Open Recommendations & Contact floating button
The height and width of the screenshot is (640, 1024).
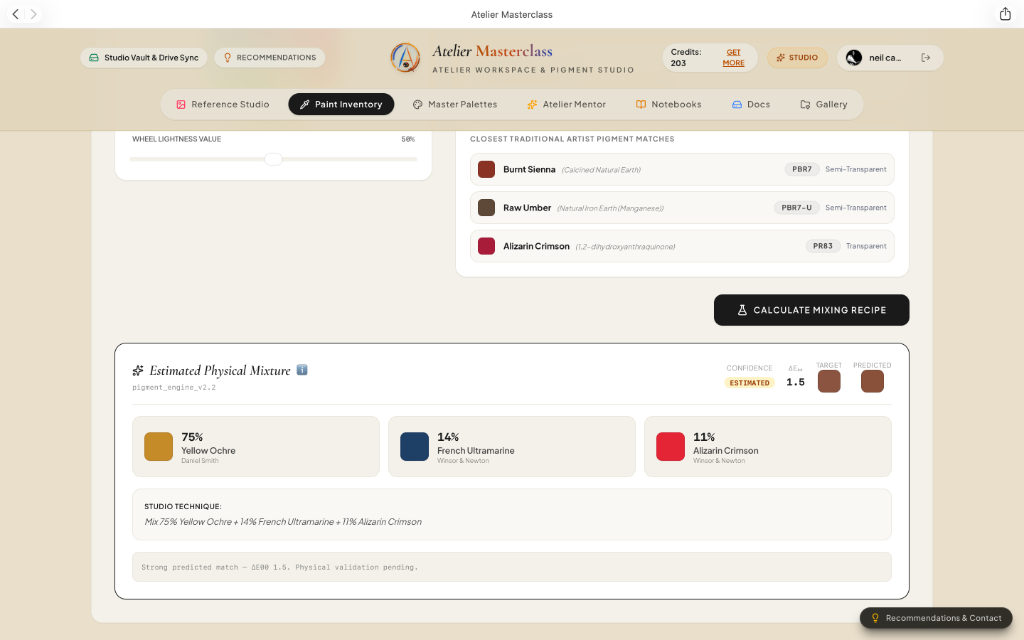pyautogui.click(x=936, y=618)
